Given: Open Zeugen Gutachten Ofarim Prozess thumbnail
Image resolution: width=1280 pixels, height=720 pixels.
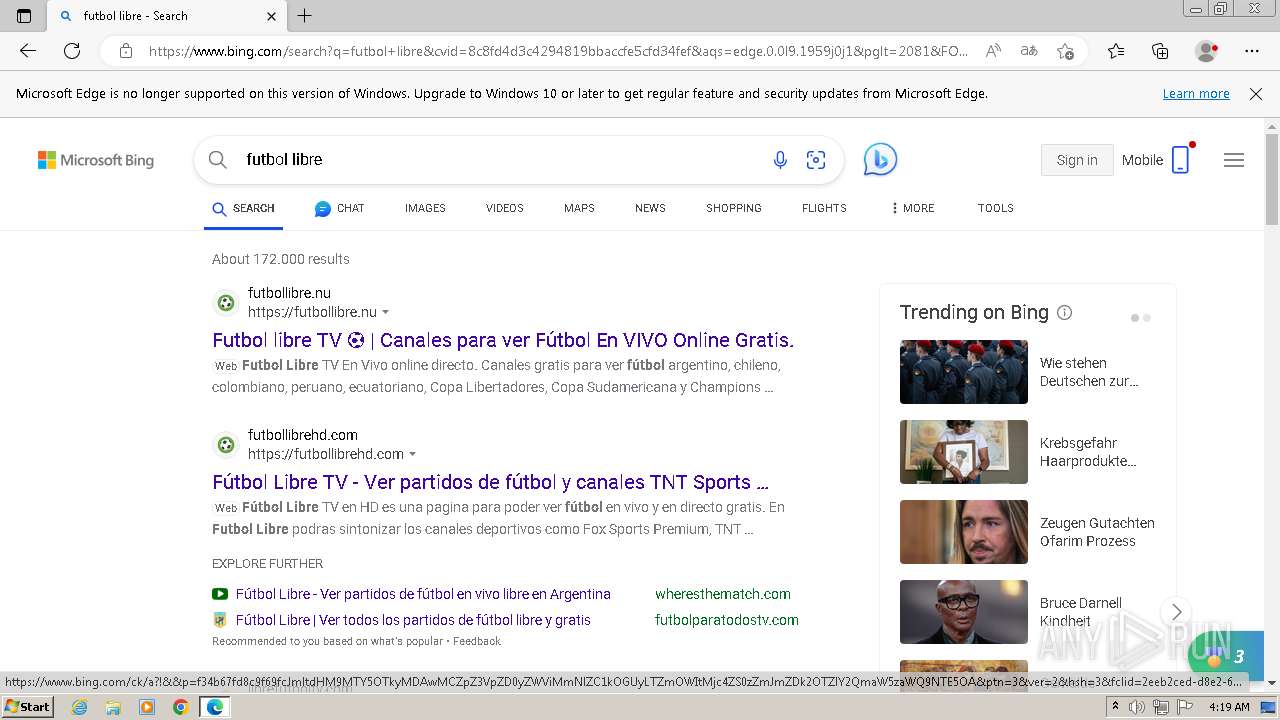Looking at the screenshot, I should (x=964, y=532).
